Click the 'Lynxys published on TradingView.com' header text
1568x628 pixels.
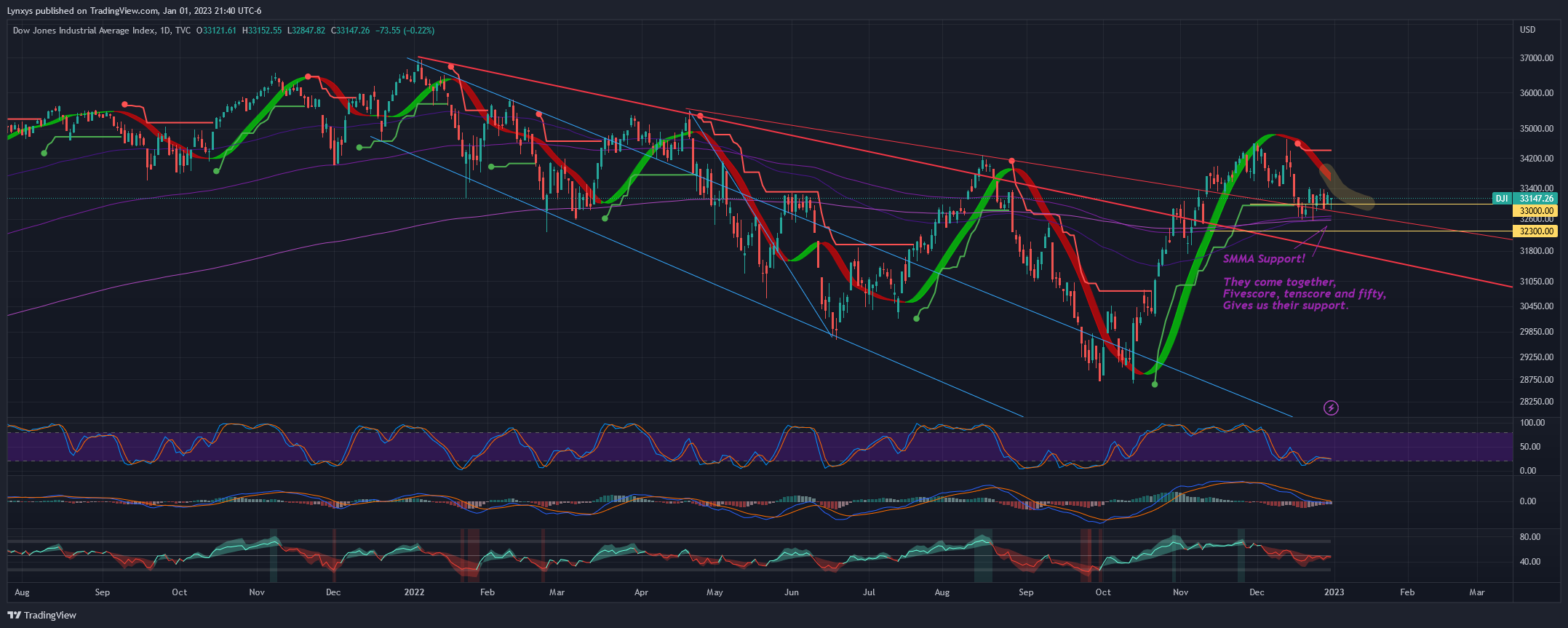pos(82,11)
